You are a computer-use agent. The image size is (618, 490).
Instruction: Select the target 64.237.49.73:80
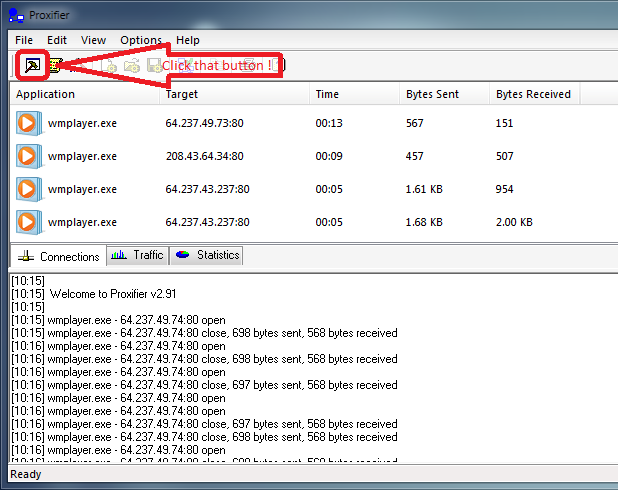[x=204, y=123]
